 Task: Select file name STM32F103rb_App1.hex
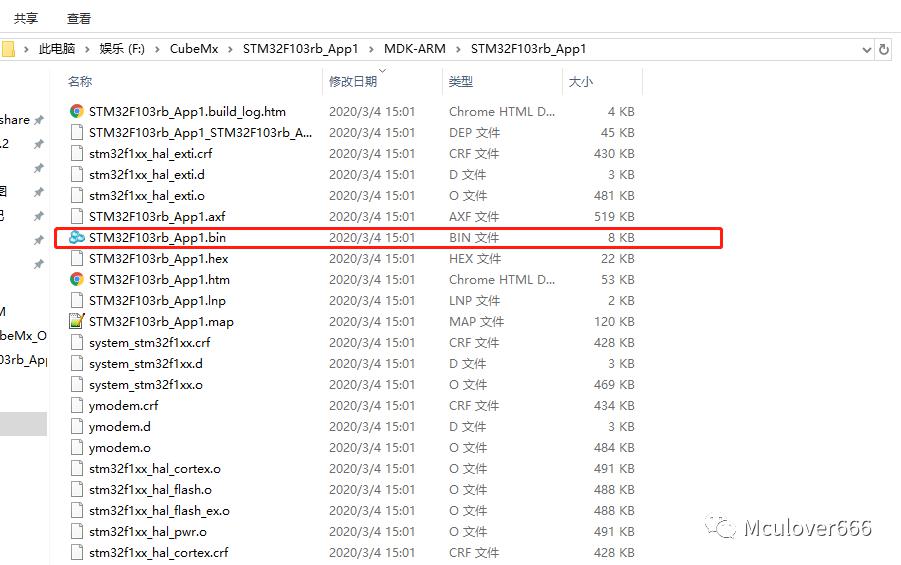[159, 259]
